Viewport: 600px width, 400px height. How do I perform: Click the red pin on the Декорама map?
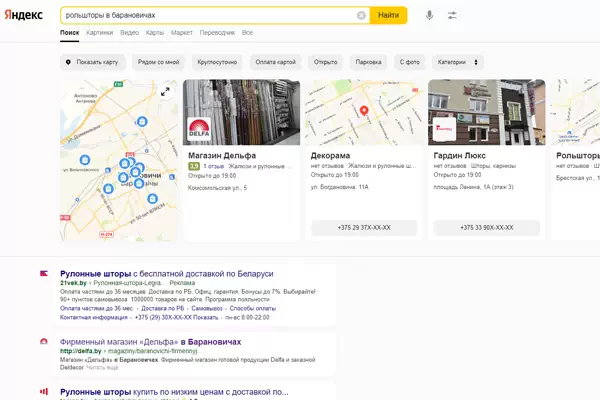[x=365, y=110]
